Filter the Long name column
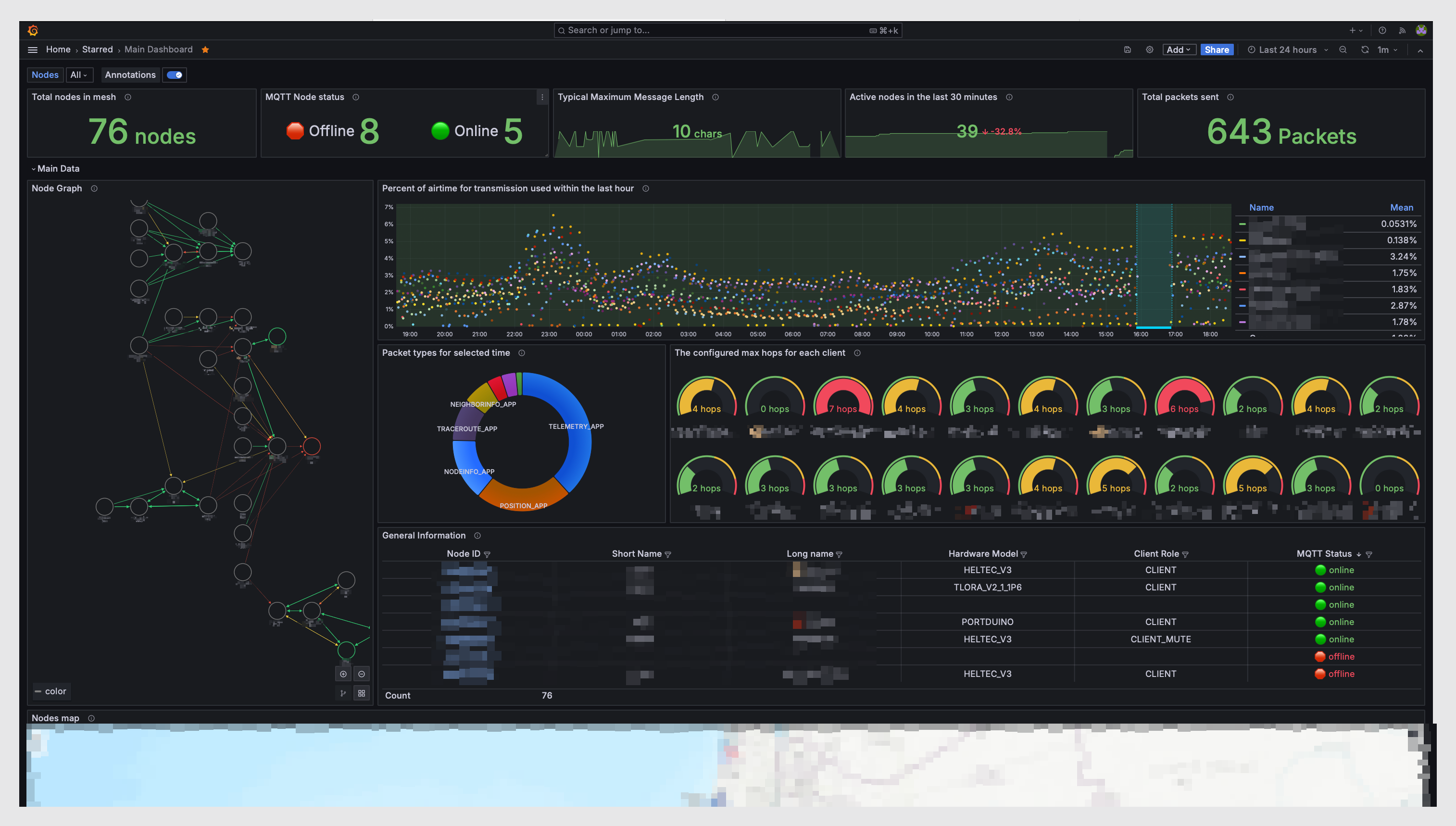Viewport: 1456px width, 826px height. pos(839,554)
